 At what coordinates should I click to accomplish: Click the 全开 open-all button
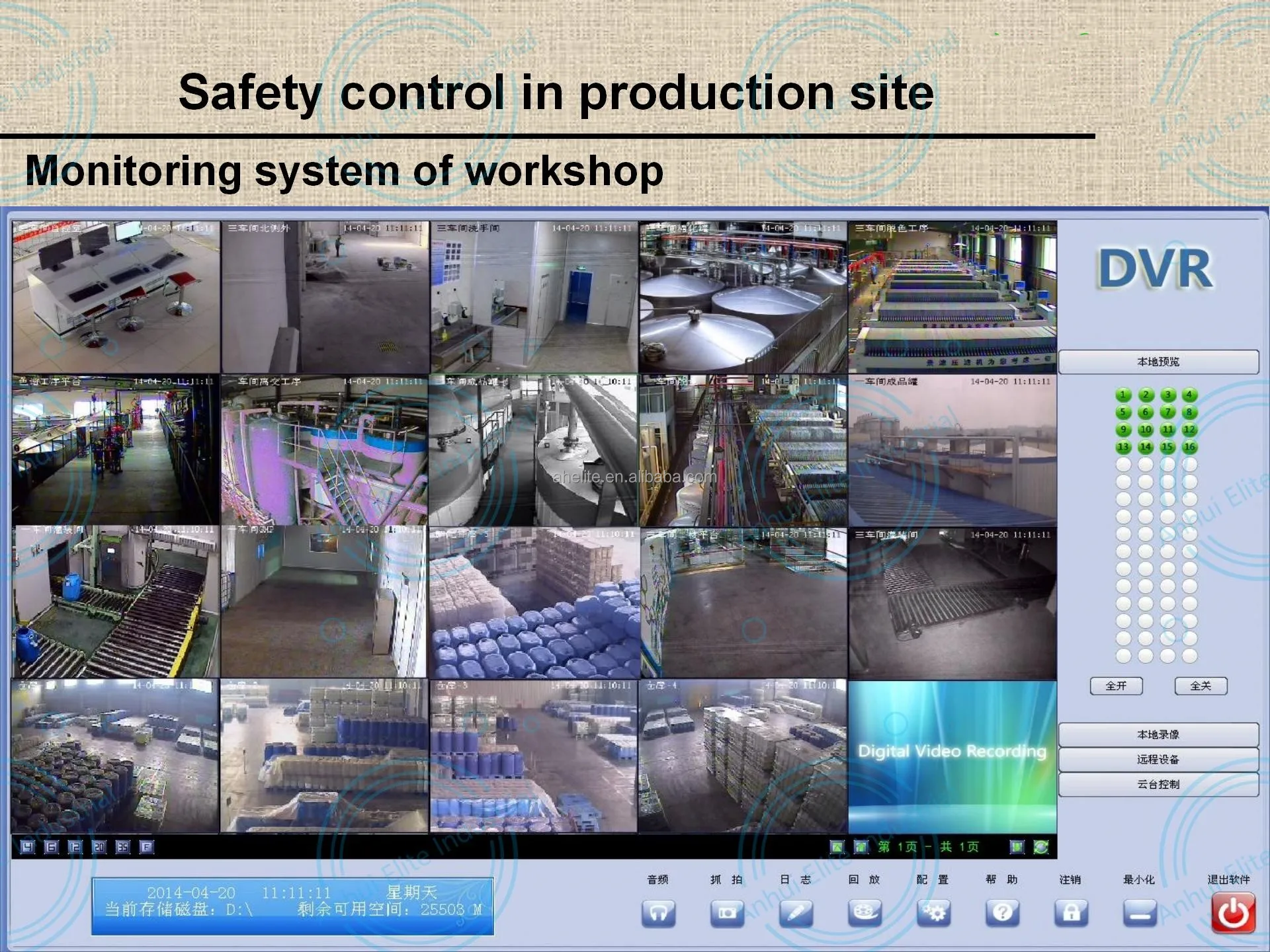(1116, 686)
